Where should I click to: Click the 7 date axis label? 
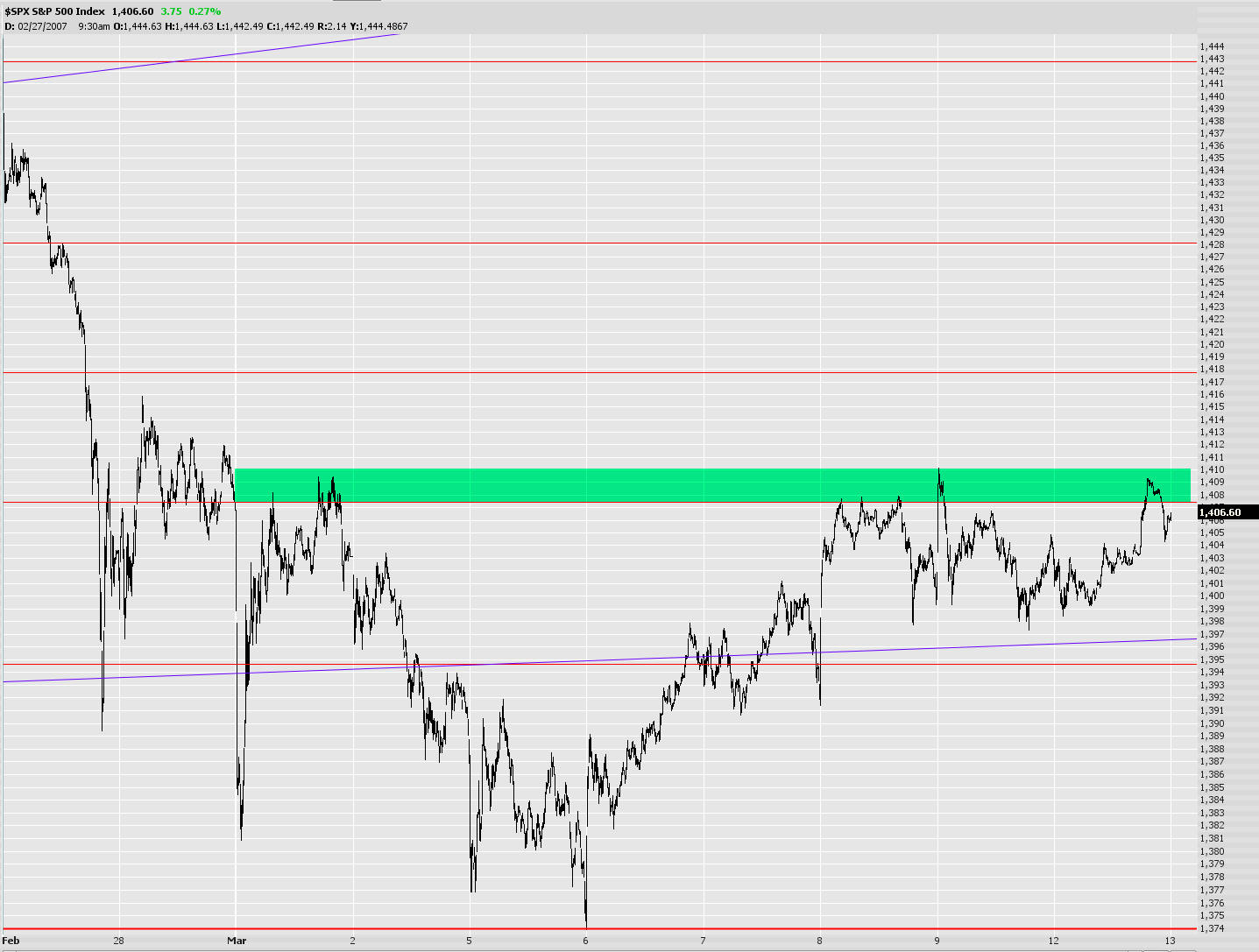pyautogui.click(x=704, y=941)
